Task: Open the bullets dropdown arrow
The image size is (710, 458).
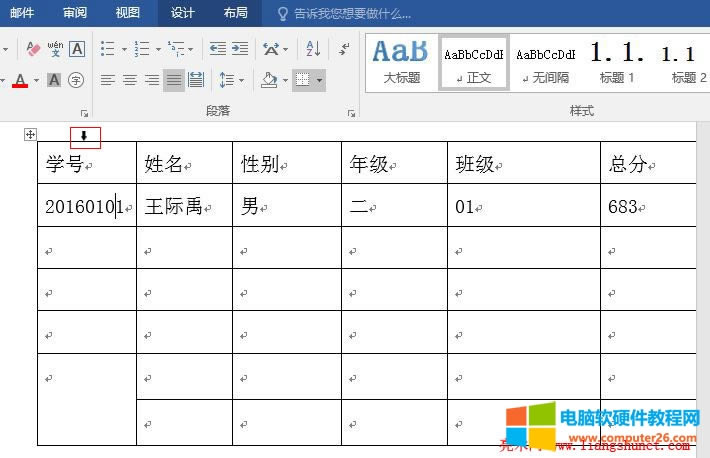Action: (x=124, y=49)
